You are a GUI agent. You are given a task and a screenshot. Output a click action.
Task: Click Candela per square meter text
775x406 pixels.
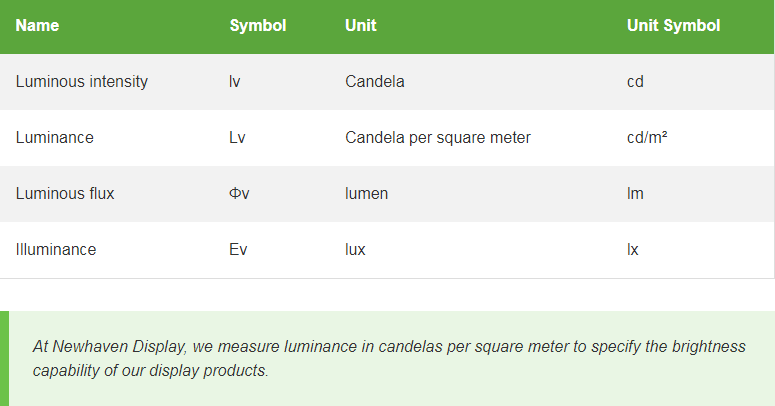tap(438, 137)
